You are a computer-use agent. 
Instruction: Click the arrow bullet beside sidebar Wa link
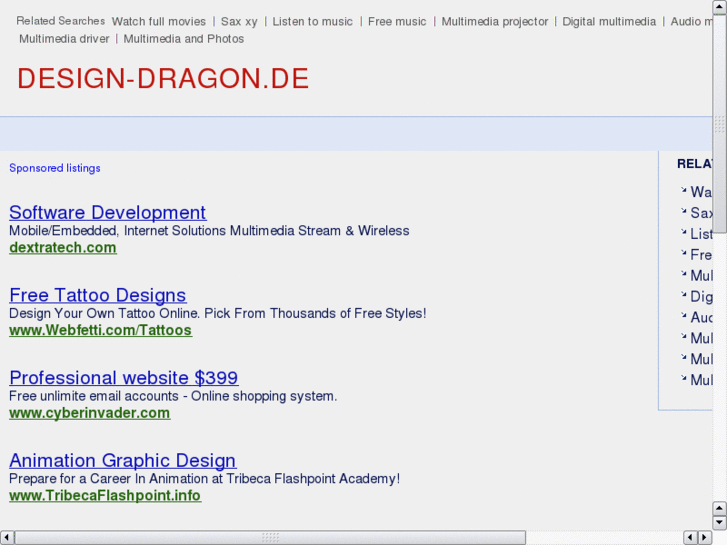(x=683, y=190)
